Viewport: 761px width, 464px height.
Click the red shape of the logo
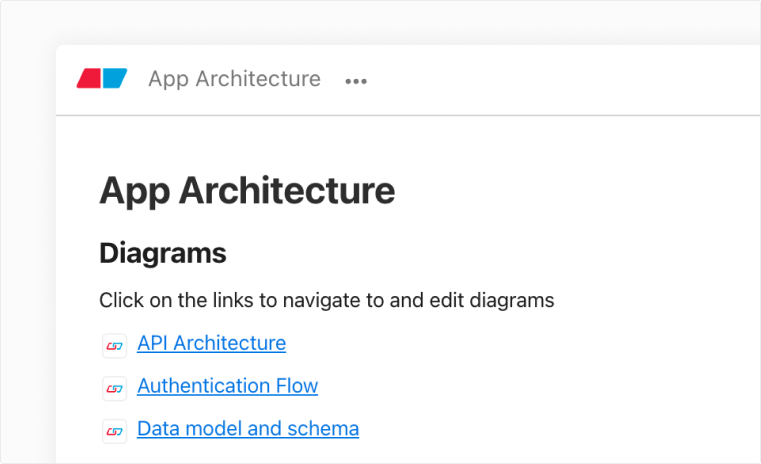tap(89, 79)
